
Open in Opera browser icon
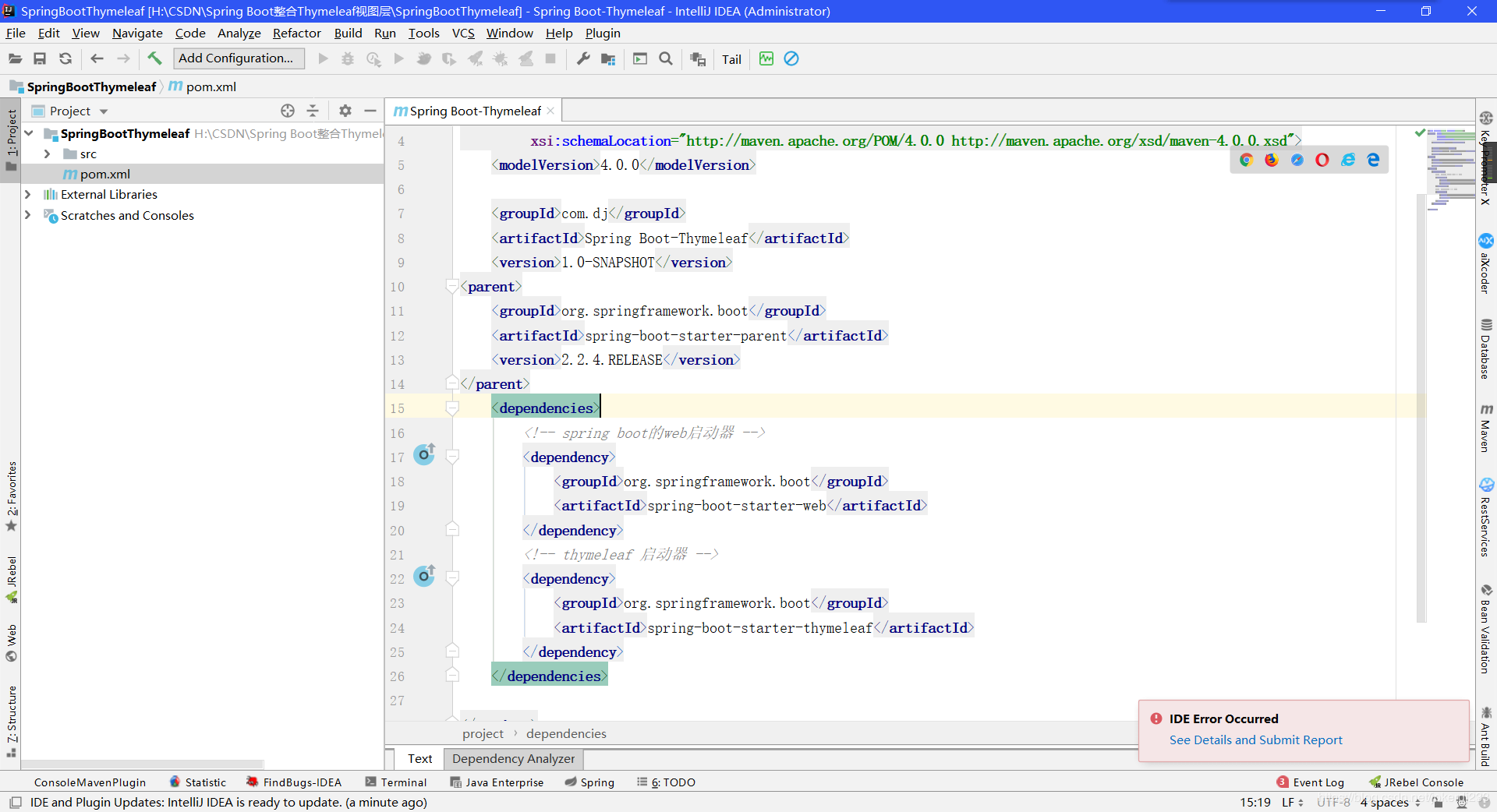1322,160
